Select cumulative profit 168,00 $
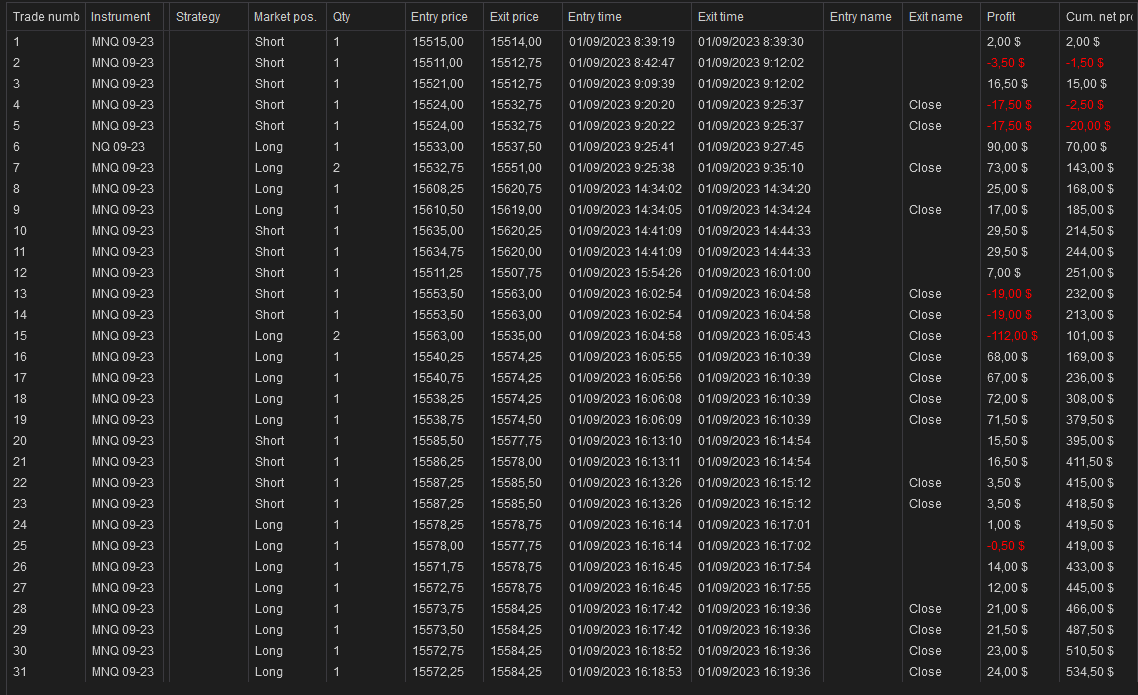Viewport: 1138px width, 695px height. tap(1089, 189)
